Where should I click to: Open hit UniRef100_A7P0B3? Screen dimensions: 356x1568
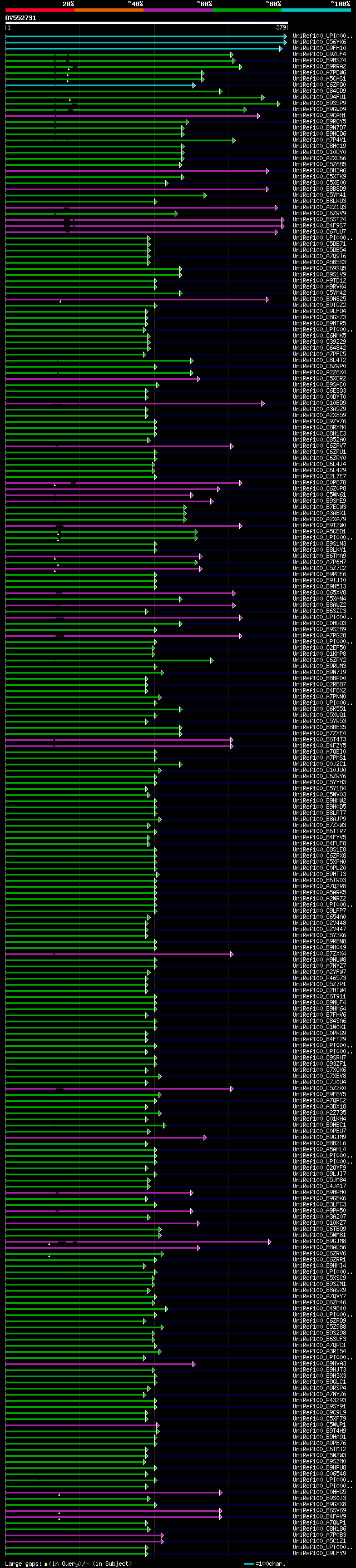[x=319, y=1535]
